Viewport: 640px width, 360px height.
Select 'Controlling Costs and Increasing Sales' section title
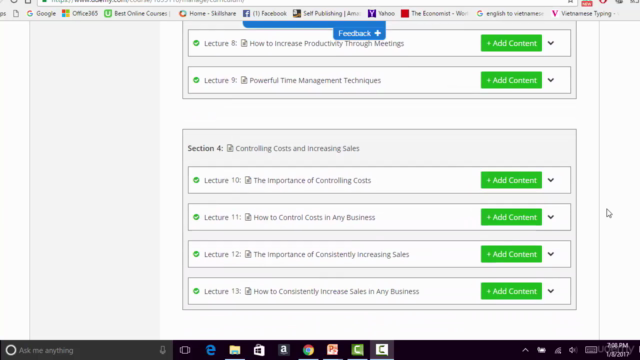click(x=298, y=148)
